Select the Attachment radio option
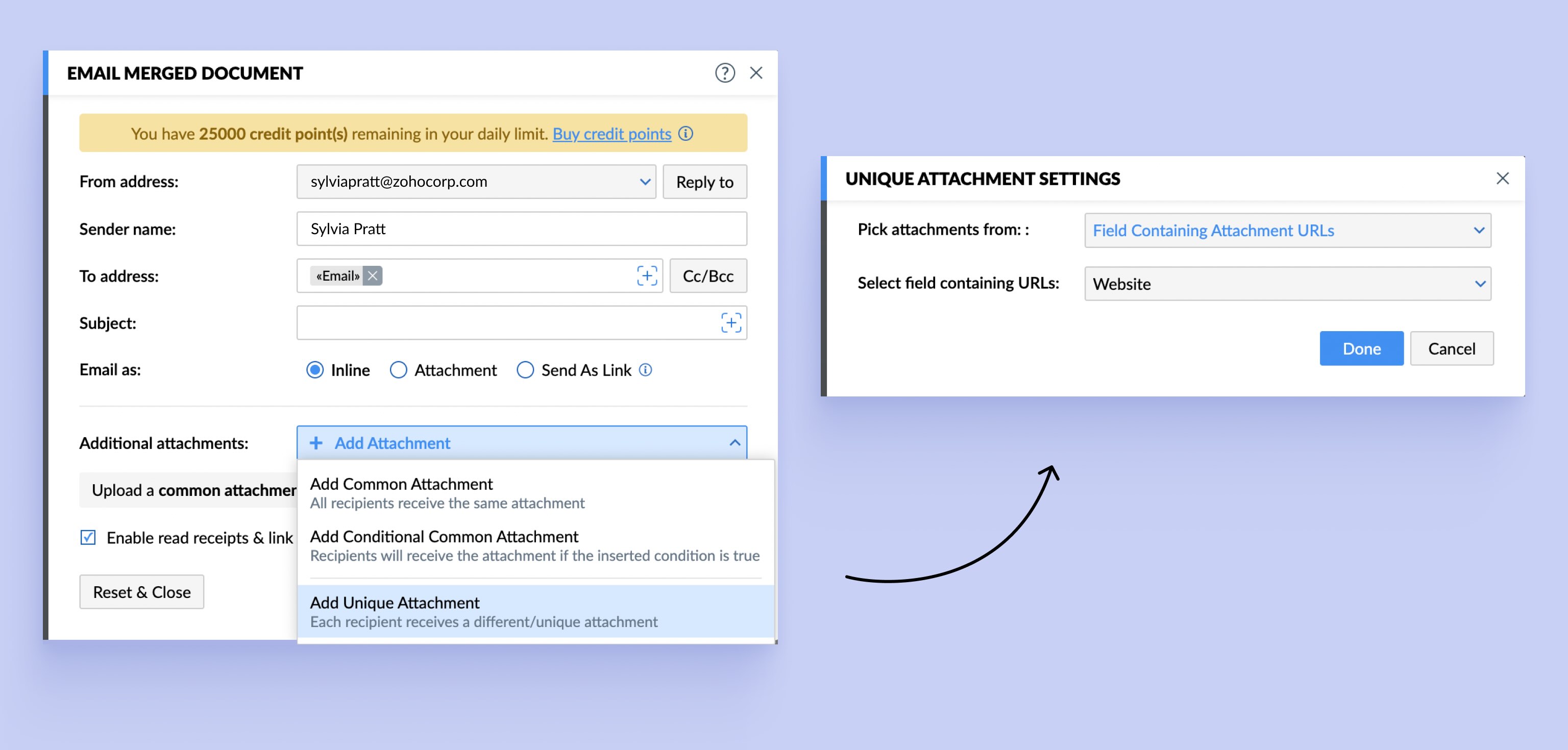The width and height of the screenshot is (1568, 750). (398, 370)
